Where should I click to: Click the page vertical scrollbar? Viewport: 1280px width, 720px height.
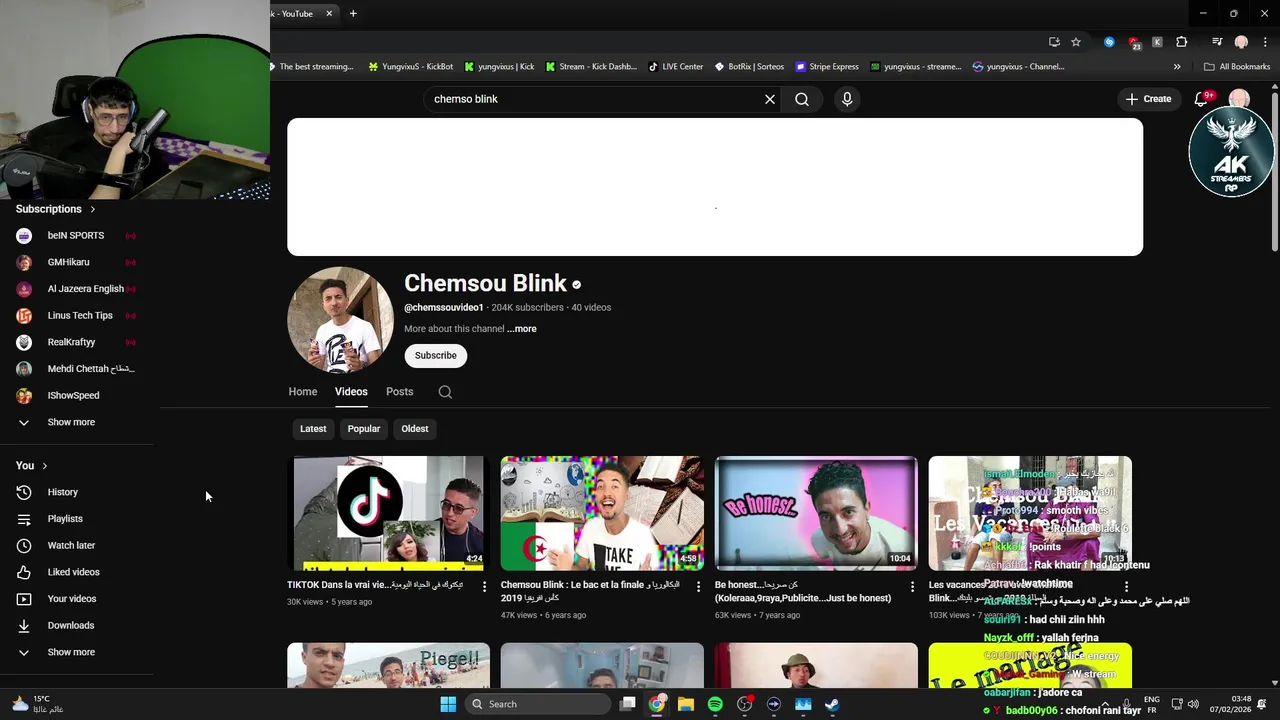1275,170
